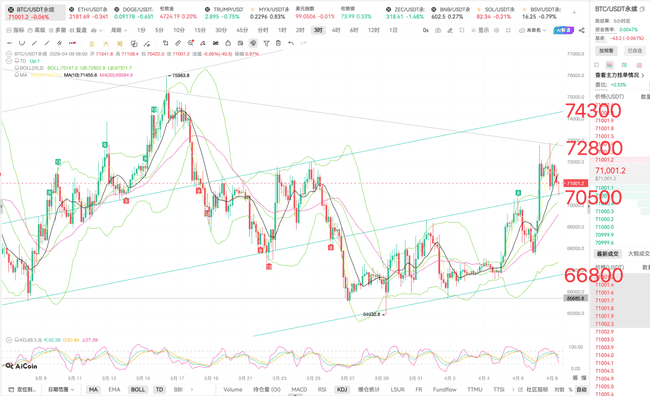This screenshot has height=396, width=650.
Task: Toggle MA indicator at bottom bar
Action: tap(93, 390)
